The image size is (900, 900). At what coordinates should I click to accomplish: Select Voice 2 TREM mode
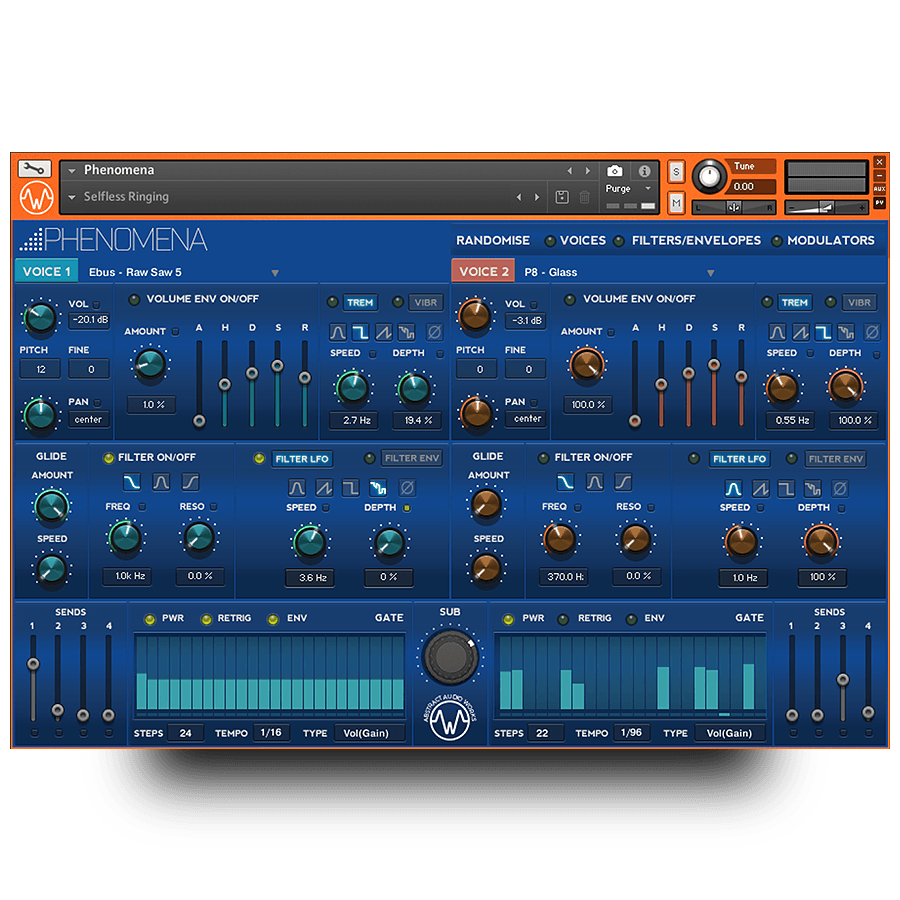(x=794, y=302)
